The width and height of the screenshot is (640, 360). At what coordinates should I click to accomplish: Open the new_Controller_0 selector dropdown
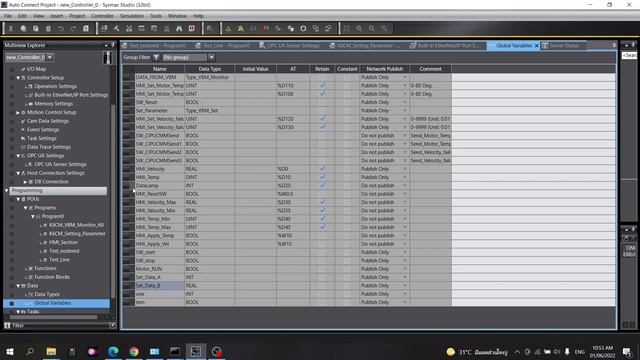point(50,57)
